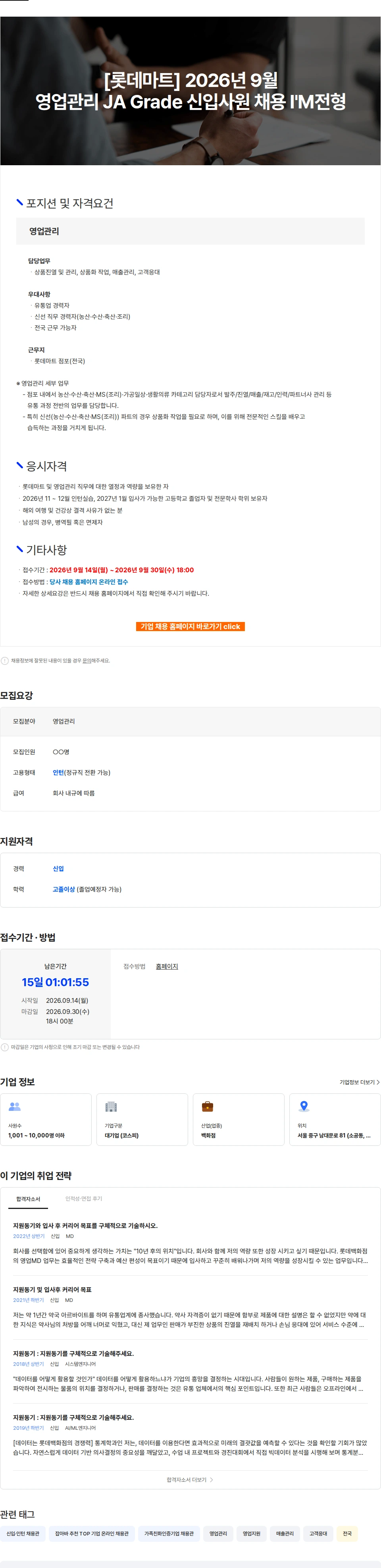The height and width of the screenshot is (1568, 381).
Task: Click the info icon beside 마감일은 기업의 사정으로 notice
Action: [x=5, y=1047]
